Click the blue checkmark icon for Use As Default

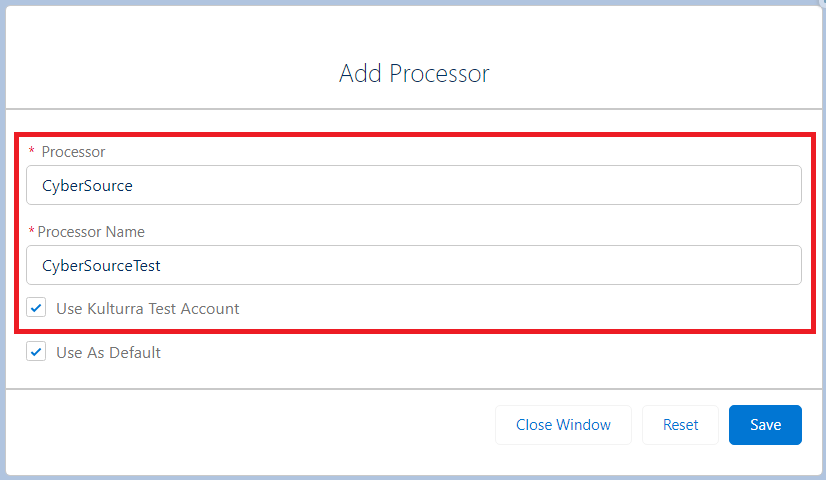36,352
